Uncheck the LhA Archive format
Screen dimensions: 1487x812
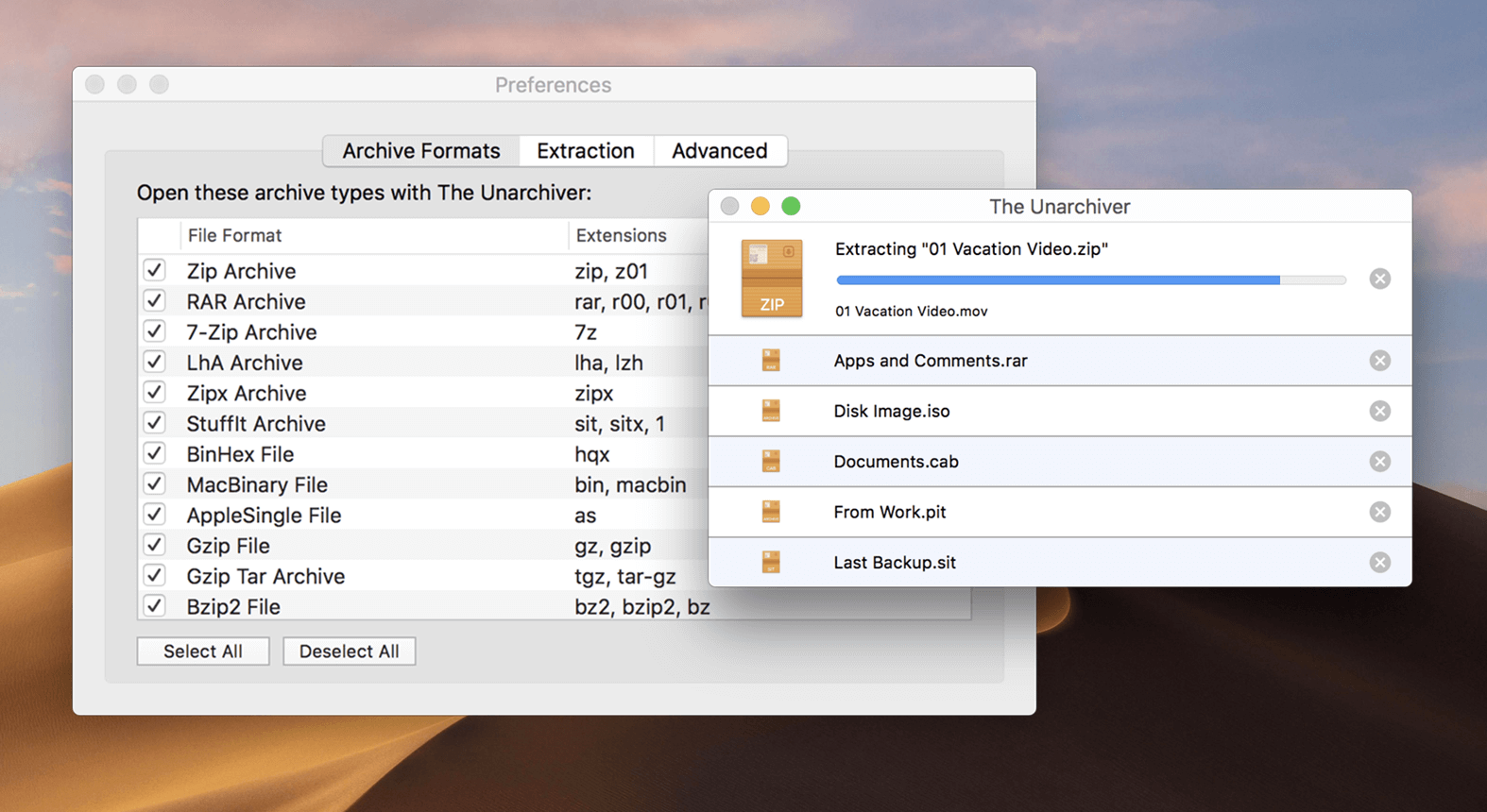(155, 362)
